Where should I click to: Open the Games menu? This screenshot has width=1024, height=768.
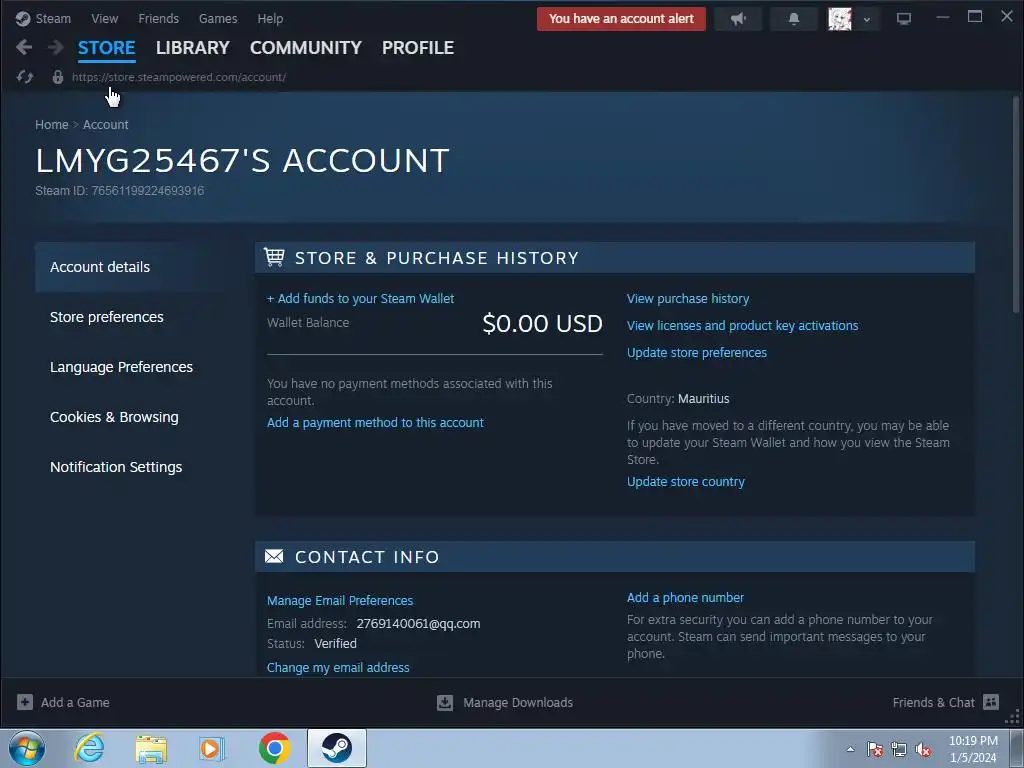[218, 18]
